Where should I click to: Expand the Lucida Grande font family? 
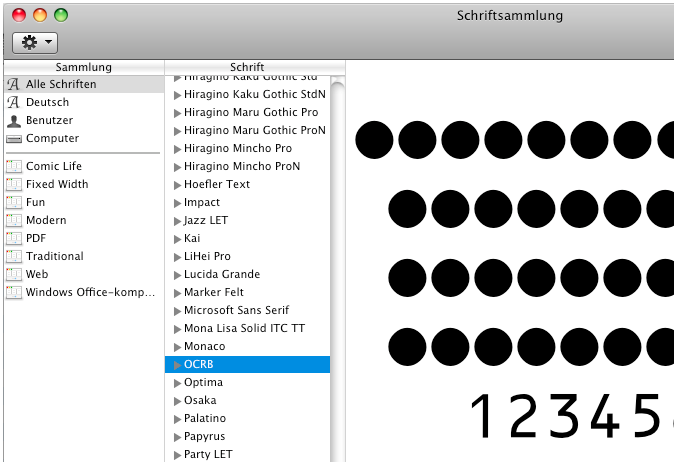click(178, 275)
